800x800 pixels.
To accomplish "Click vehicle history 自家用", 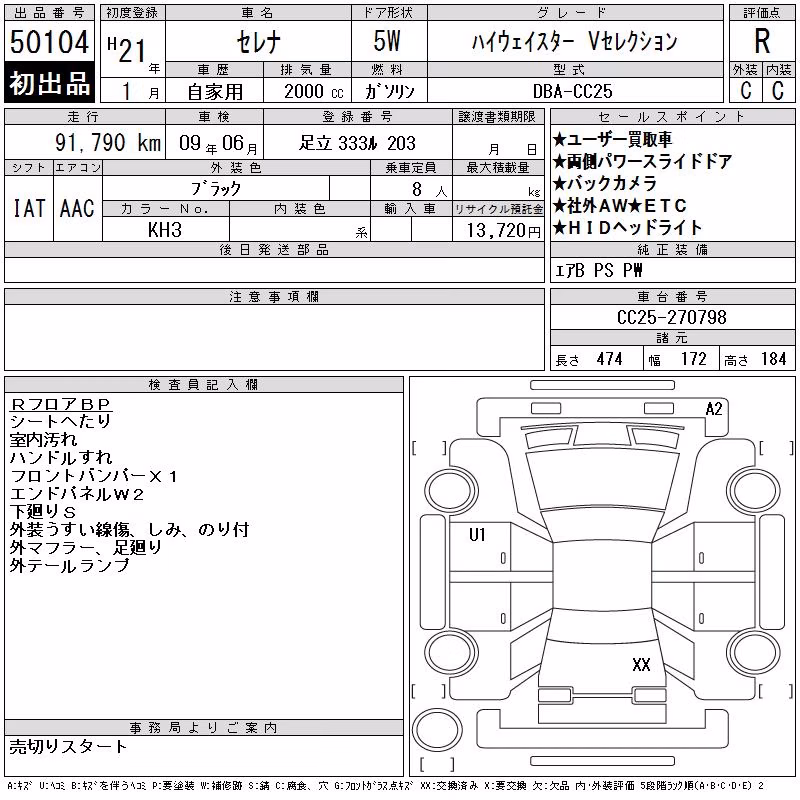I will point(215,92).
